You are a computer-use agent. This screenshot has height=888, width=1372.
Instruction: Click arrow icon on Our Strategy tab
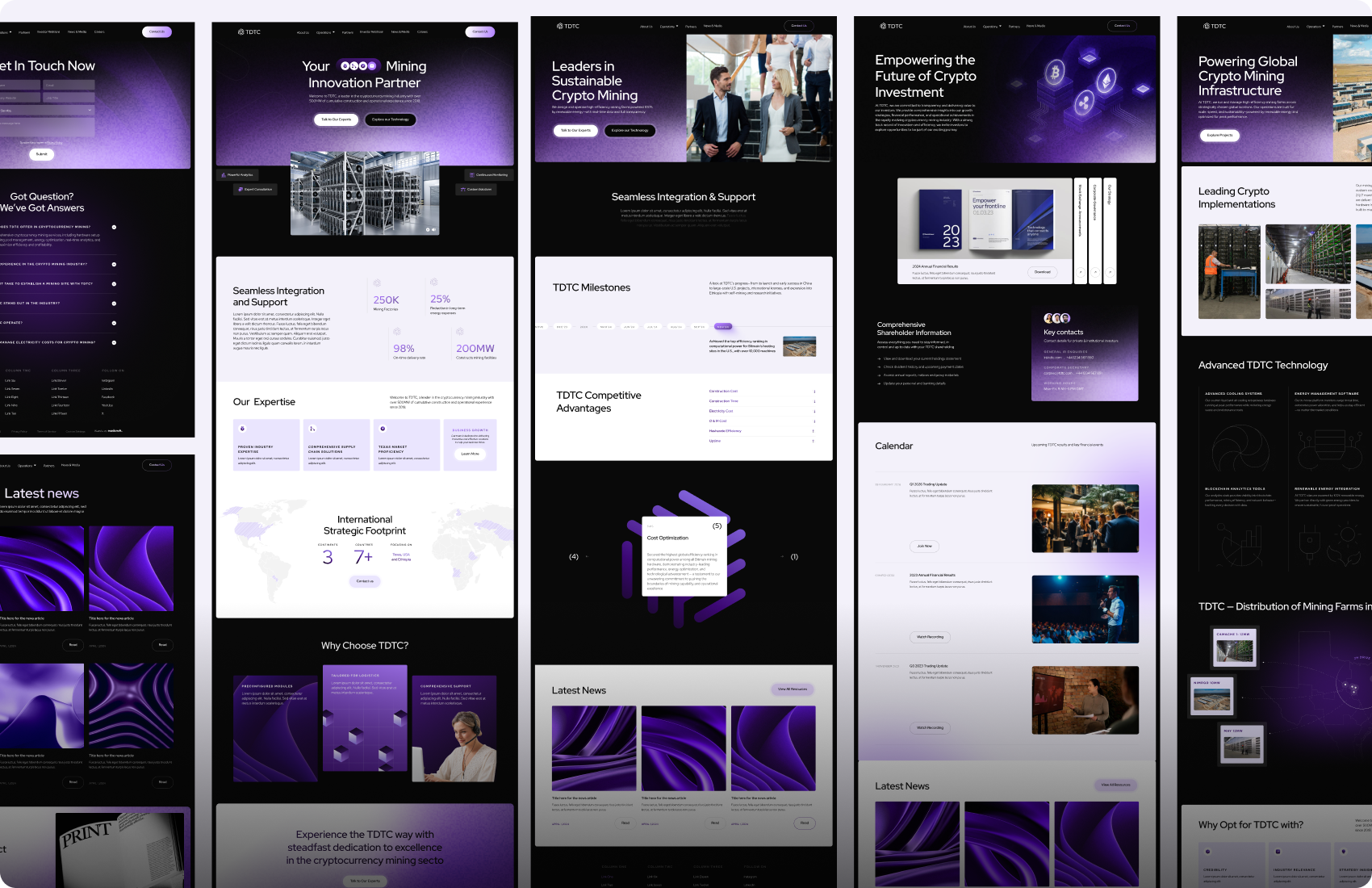point(1110,272)
